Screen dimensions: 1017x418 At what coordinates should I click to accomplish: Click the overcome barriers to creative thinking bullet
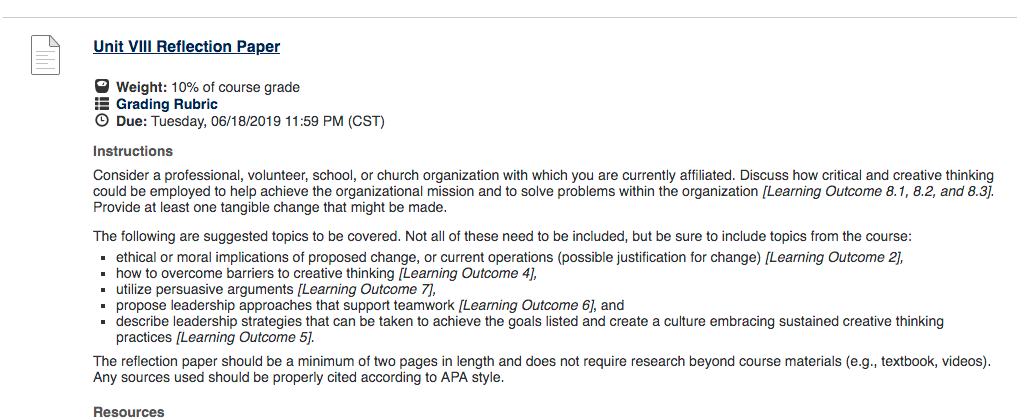tap(327, 273)
